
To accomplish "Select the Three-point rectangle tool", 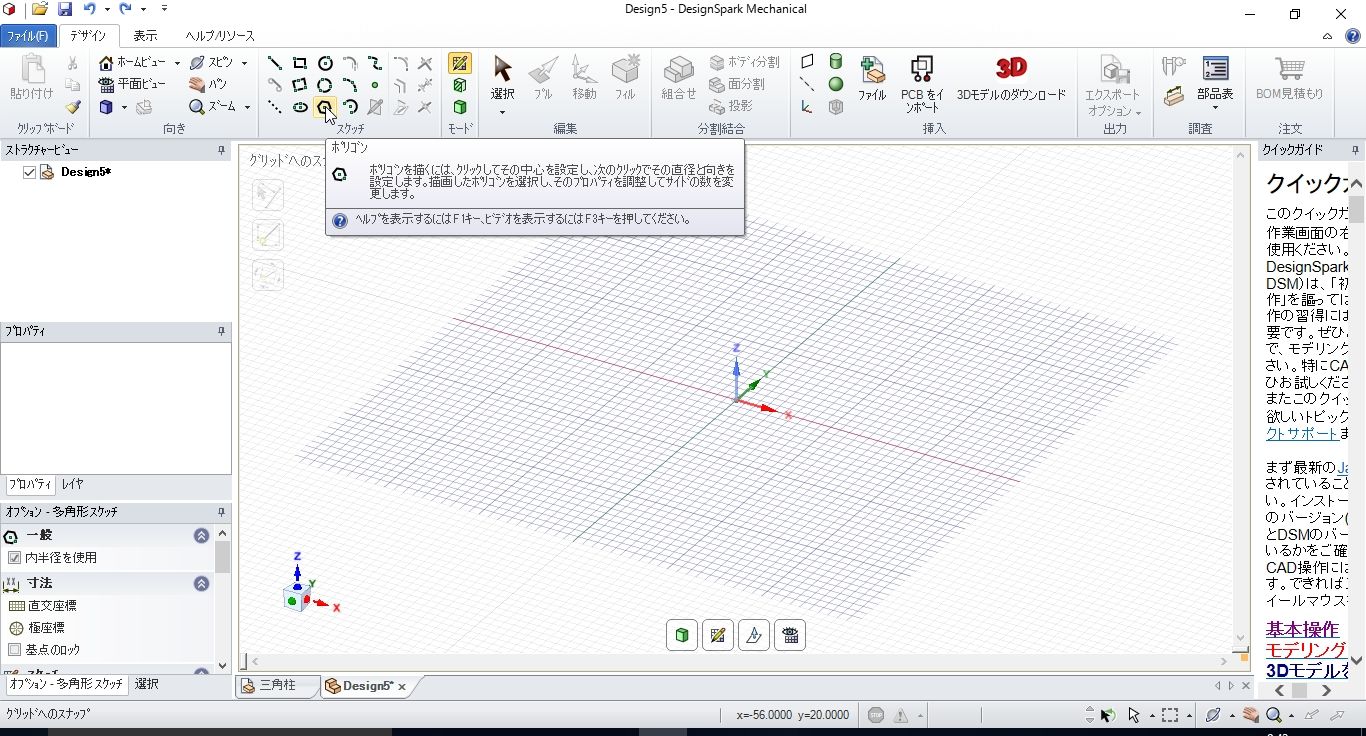I will click(x=299, y=85).
